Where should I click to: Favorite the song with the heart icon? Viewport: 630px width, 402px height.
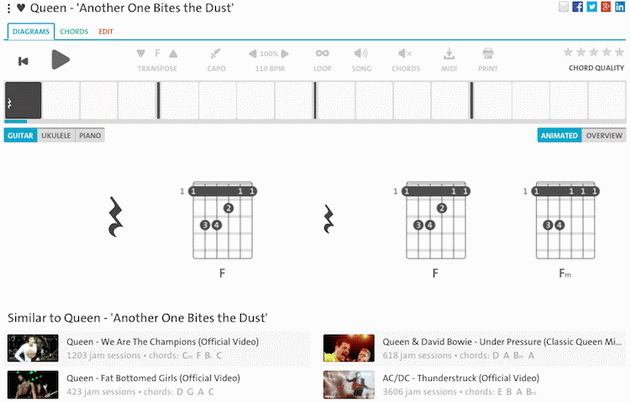click(21, 8)
